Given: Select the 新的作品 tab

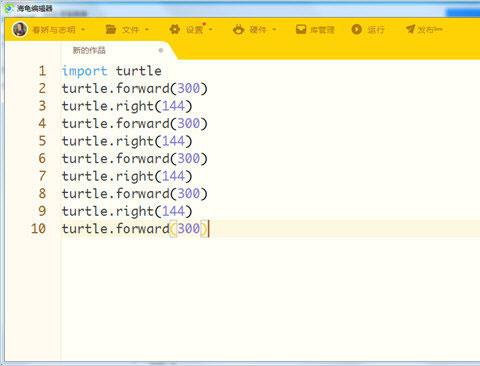Looking at the screenshot, I should pos(89,50).
